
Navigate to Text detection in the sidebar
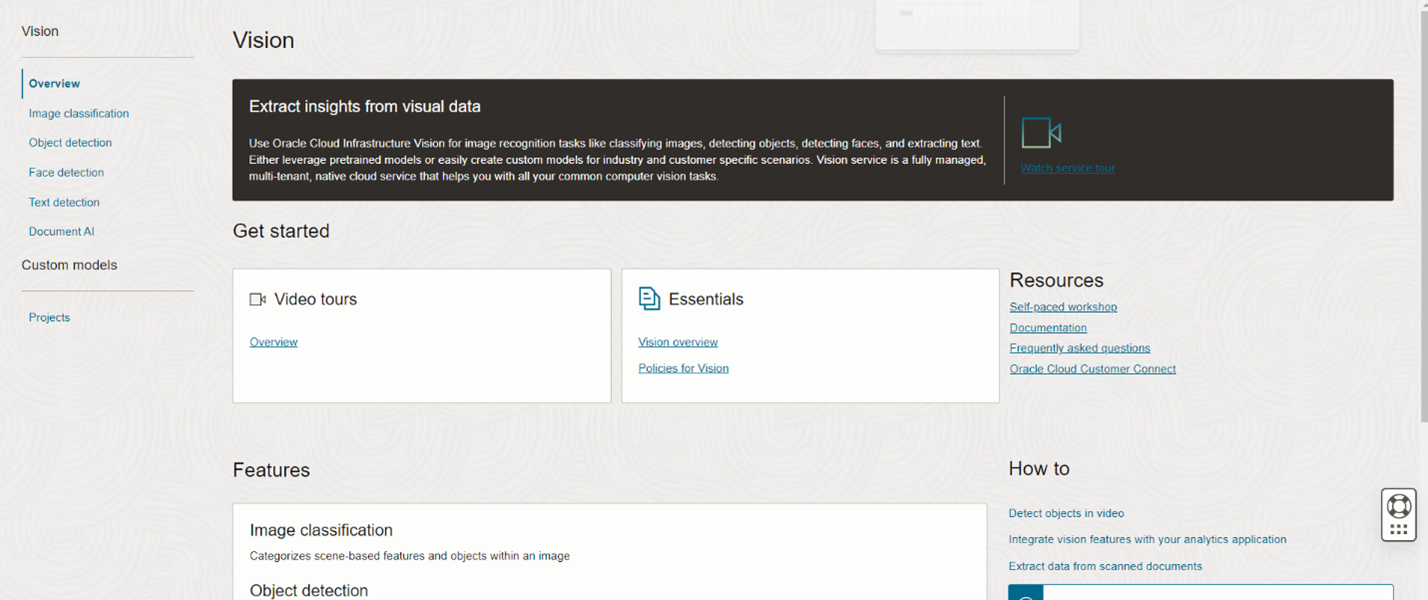64,202
